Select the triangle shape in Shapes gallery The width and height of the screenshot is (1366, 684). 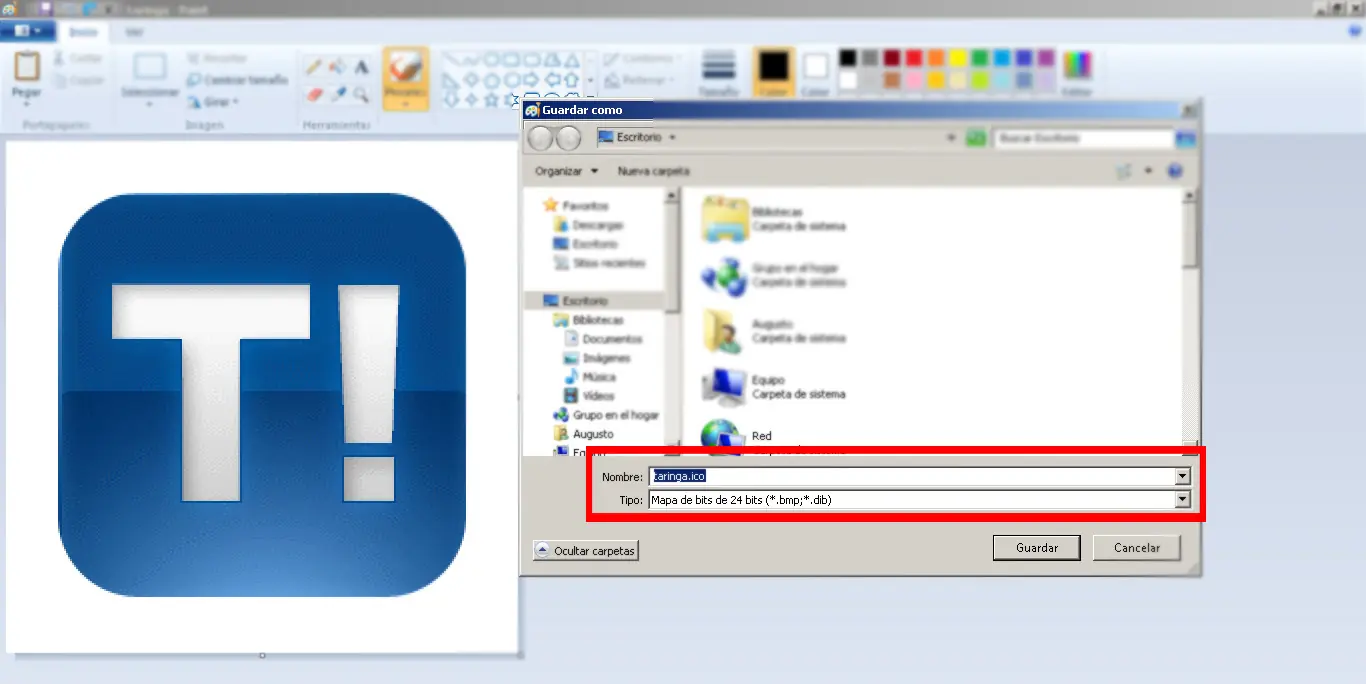click(x=571, y=59)
